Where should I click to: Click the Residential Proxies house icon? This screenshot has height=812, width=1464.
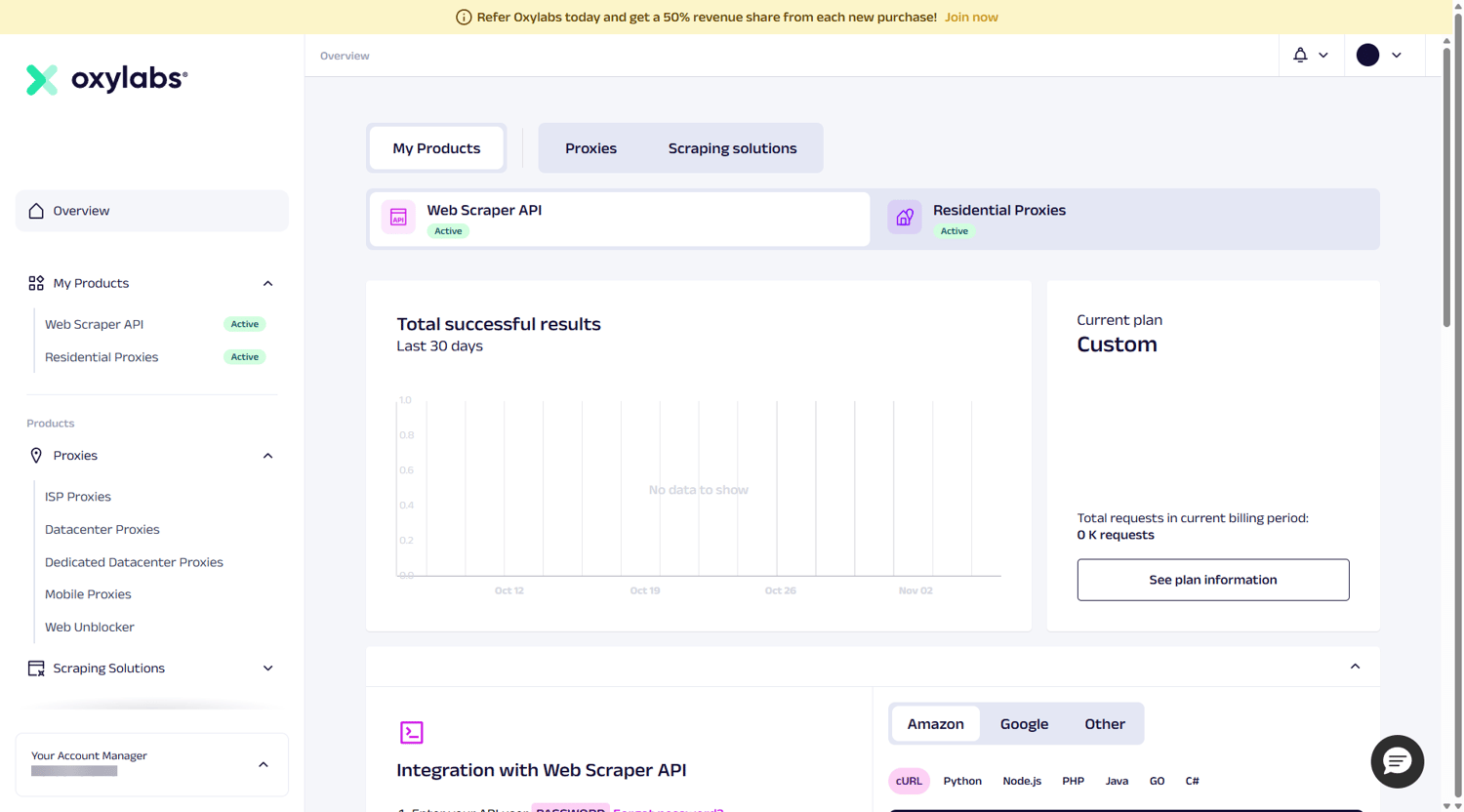(x=905, y=218)
